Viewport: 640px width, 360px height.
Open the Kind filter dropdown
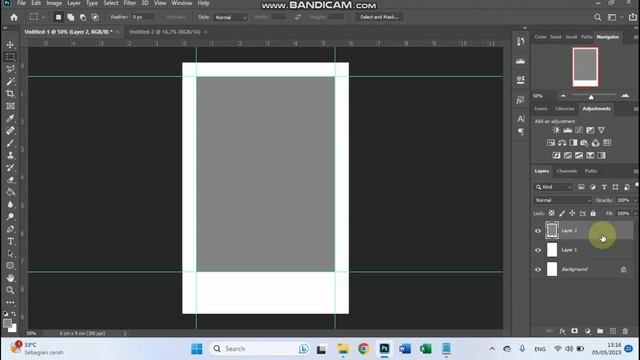(x=553, y=187)
